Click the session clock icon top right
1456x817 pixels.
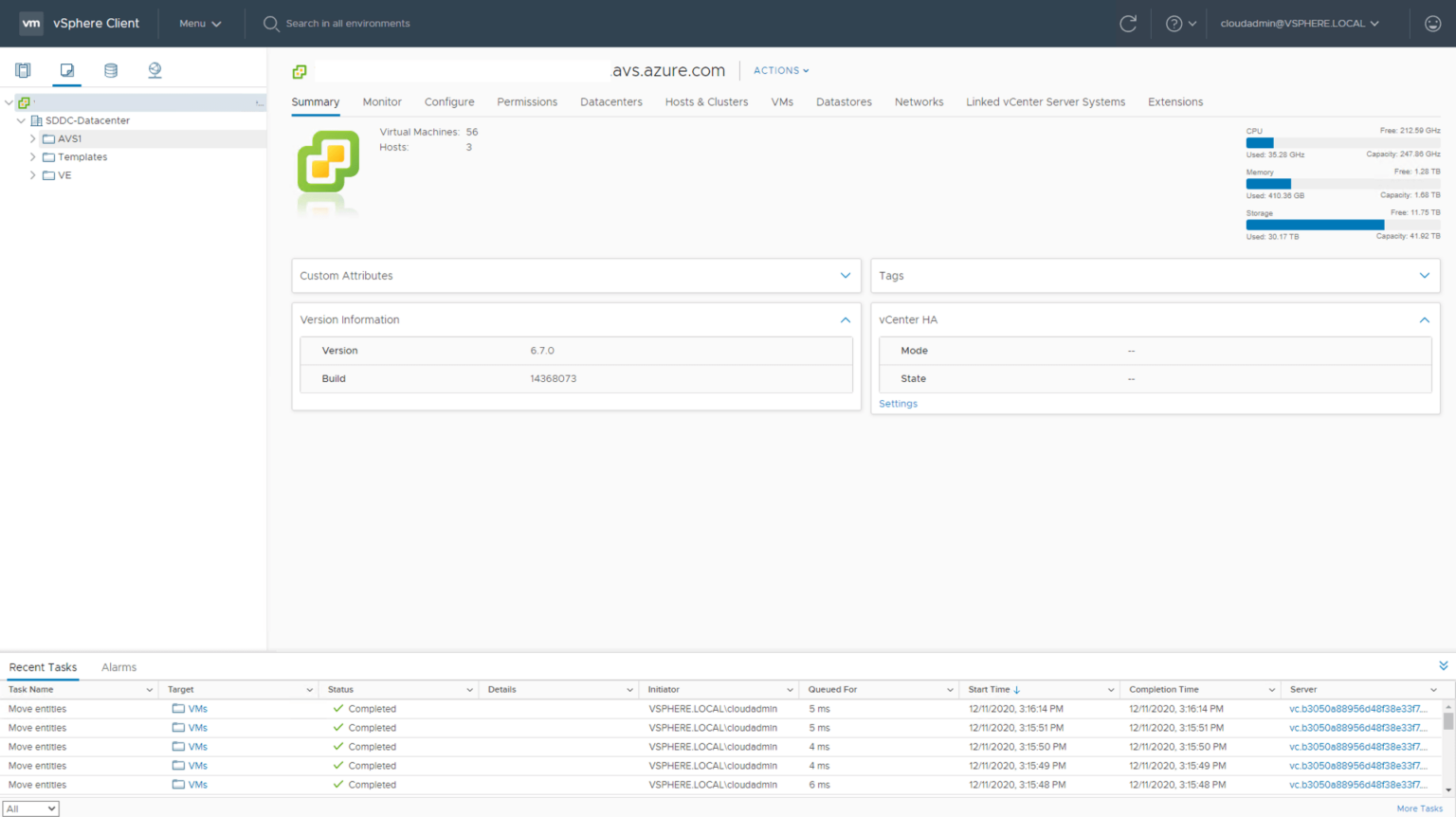pyautogui.click(x=1432, y=24)
